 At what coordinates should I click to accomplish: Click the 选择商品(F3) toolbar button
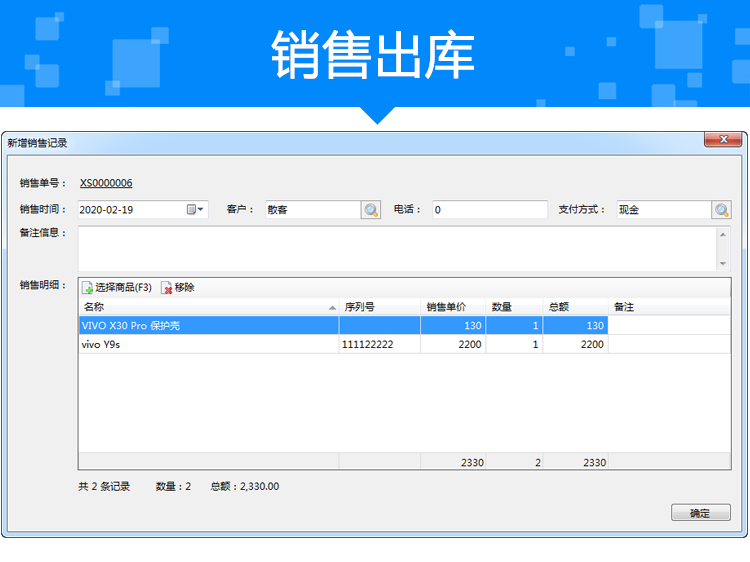[x=117, y=287]
